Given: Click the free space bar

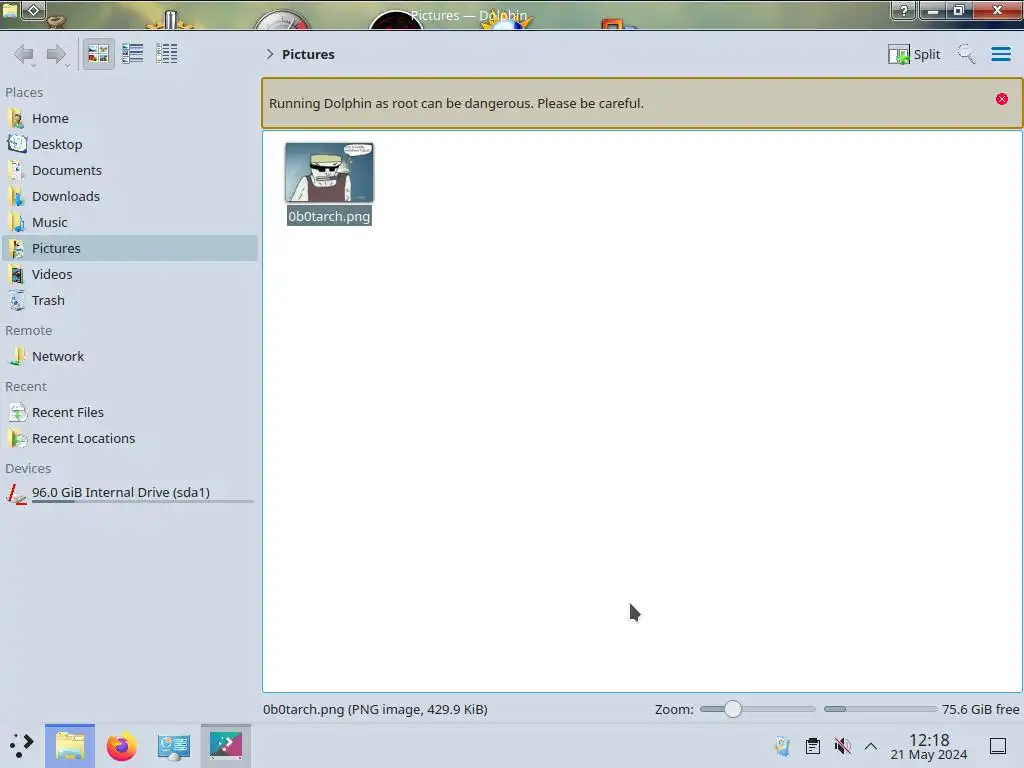Looking at the screenshot, I should click(x=880, y=709).
